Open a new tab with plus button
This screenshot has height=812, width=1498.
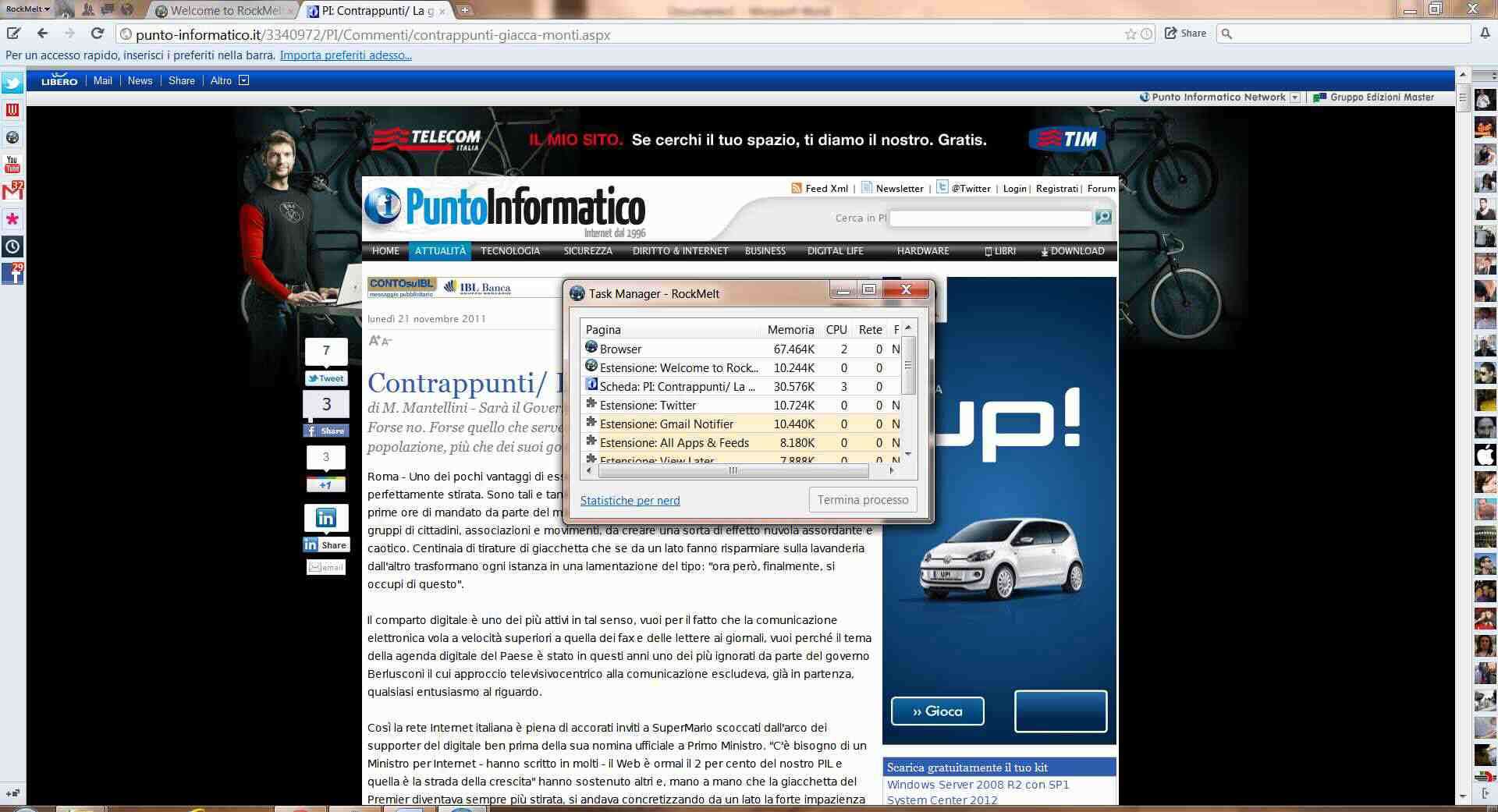[x=465, y=10]
